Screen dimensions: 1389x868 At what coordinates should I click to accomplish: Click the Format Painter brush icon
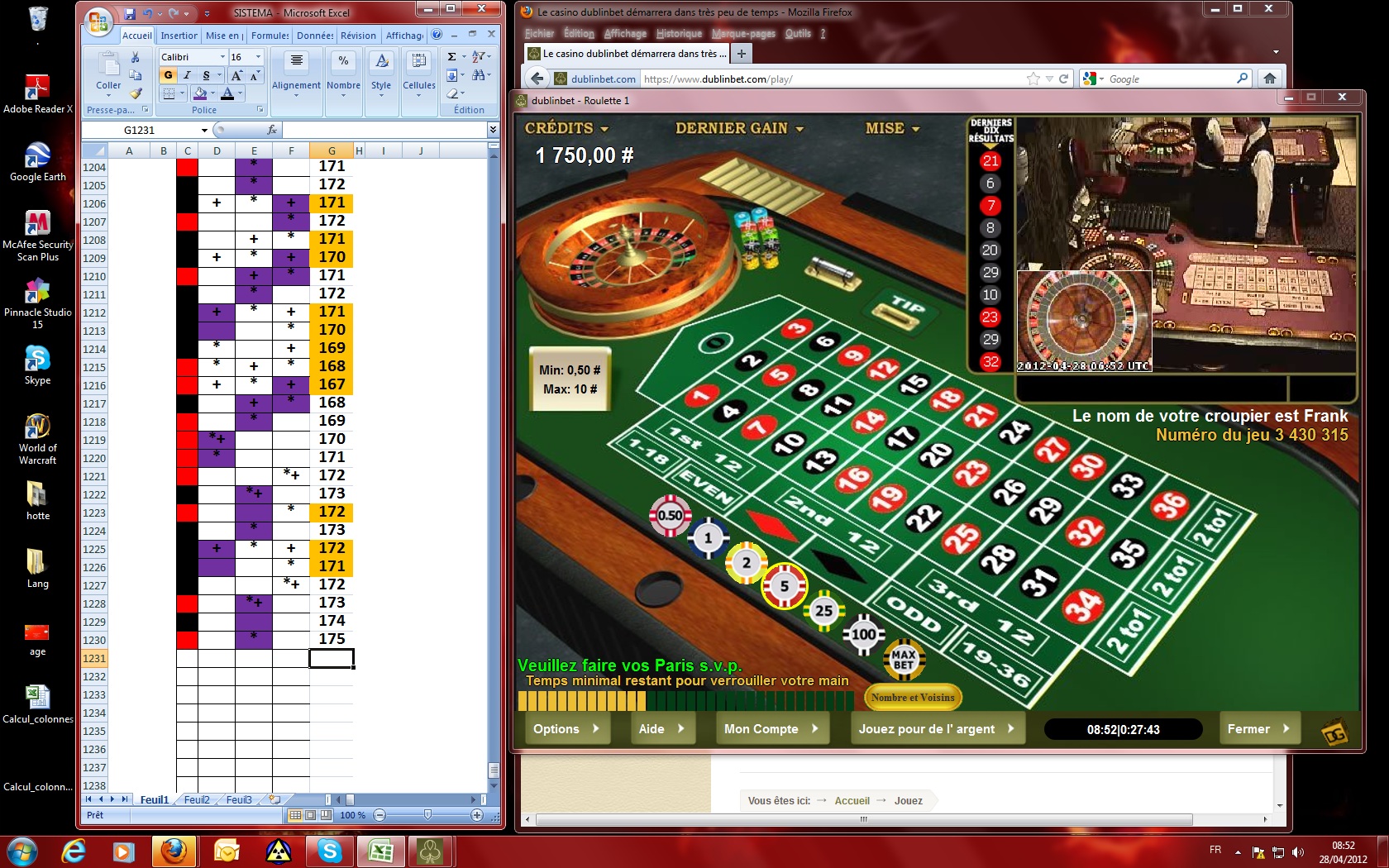coord(136,93)
